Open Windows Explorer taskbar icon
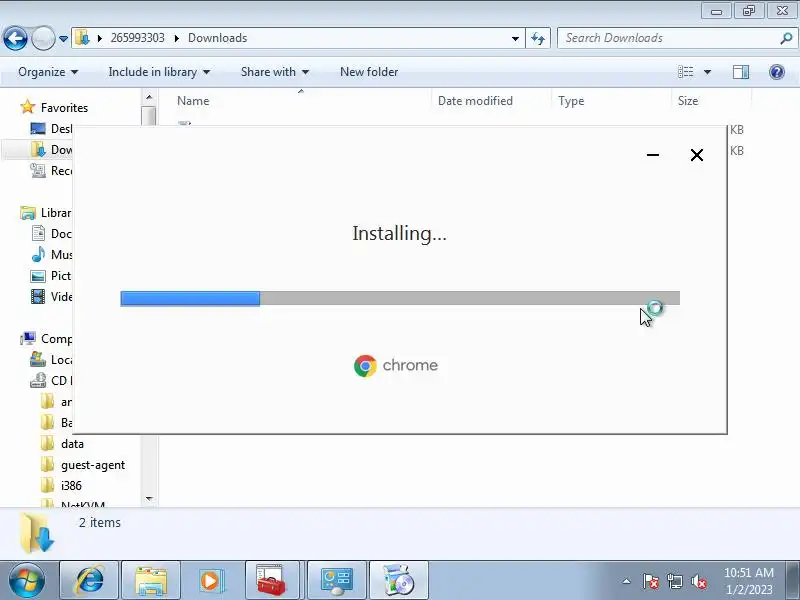This screenshot has height=600, width=800. (151, 580)
